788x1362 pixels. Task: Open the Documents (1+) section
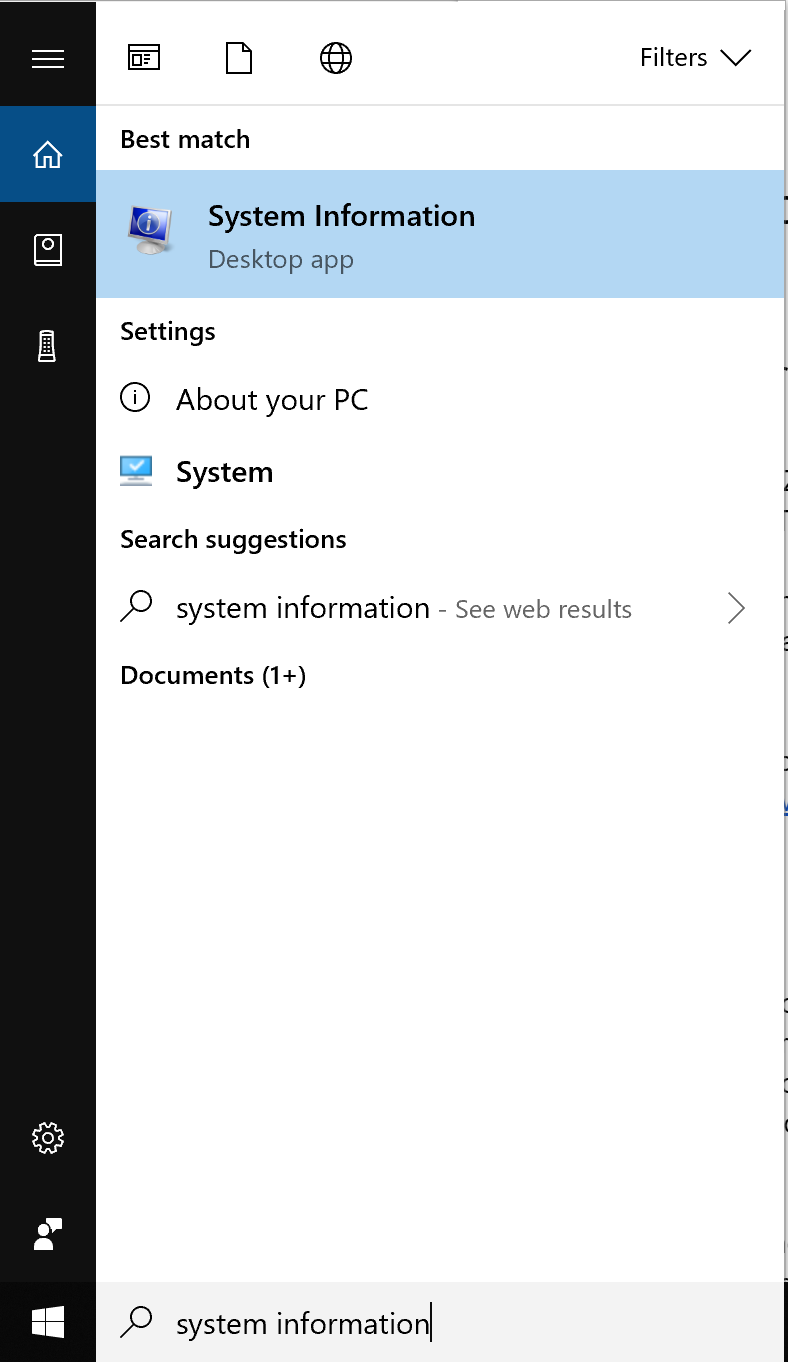[x=213, y=676]
